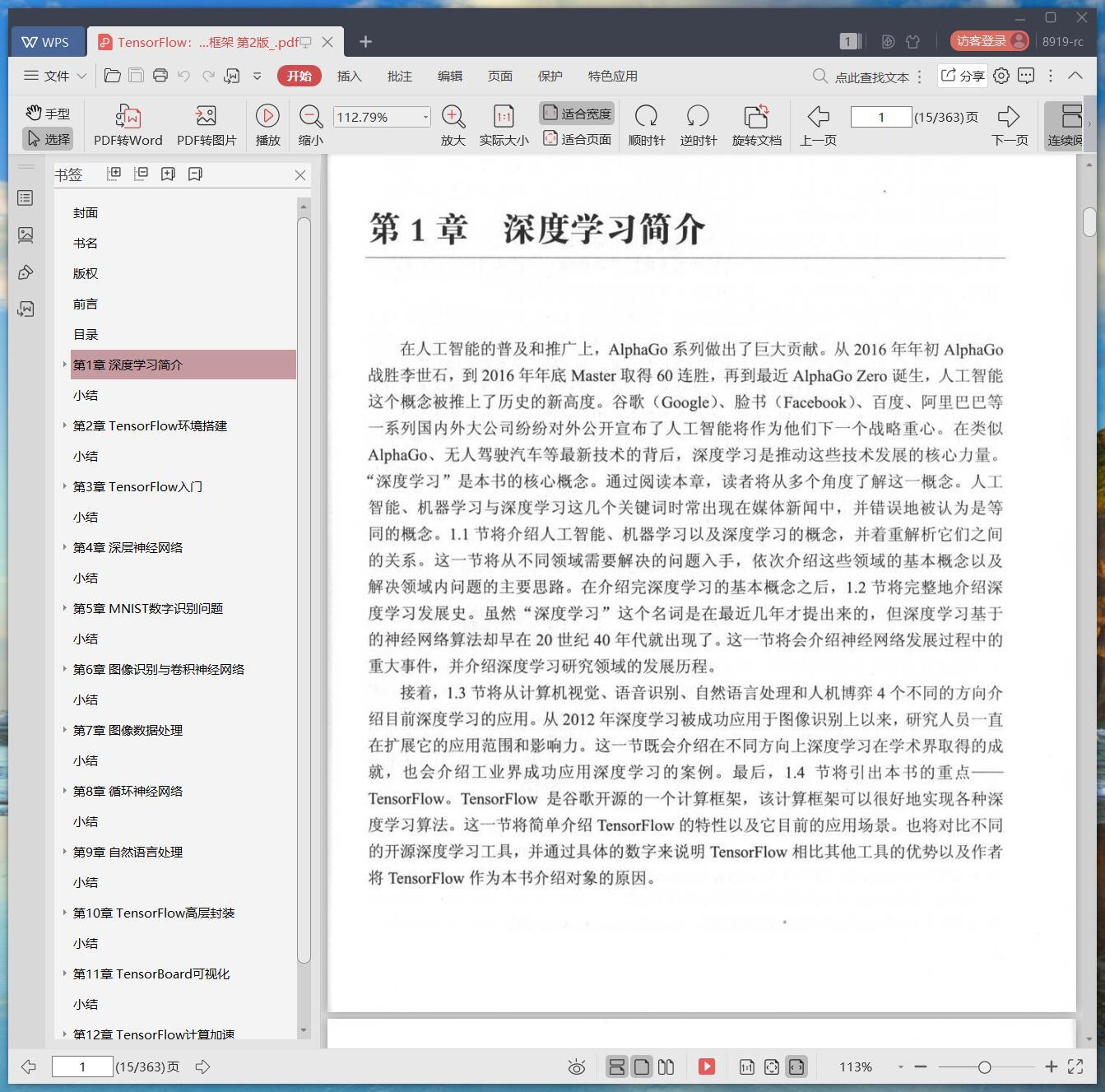
Task: Open quick access toolbar customize arrow
Action: point(257,76)
